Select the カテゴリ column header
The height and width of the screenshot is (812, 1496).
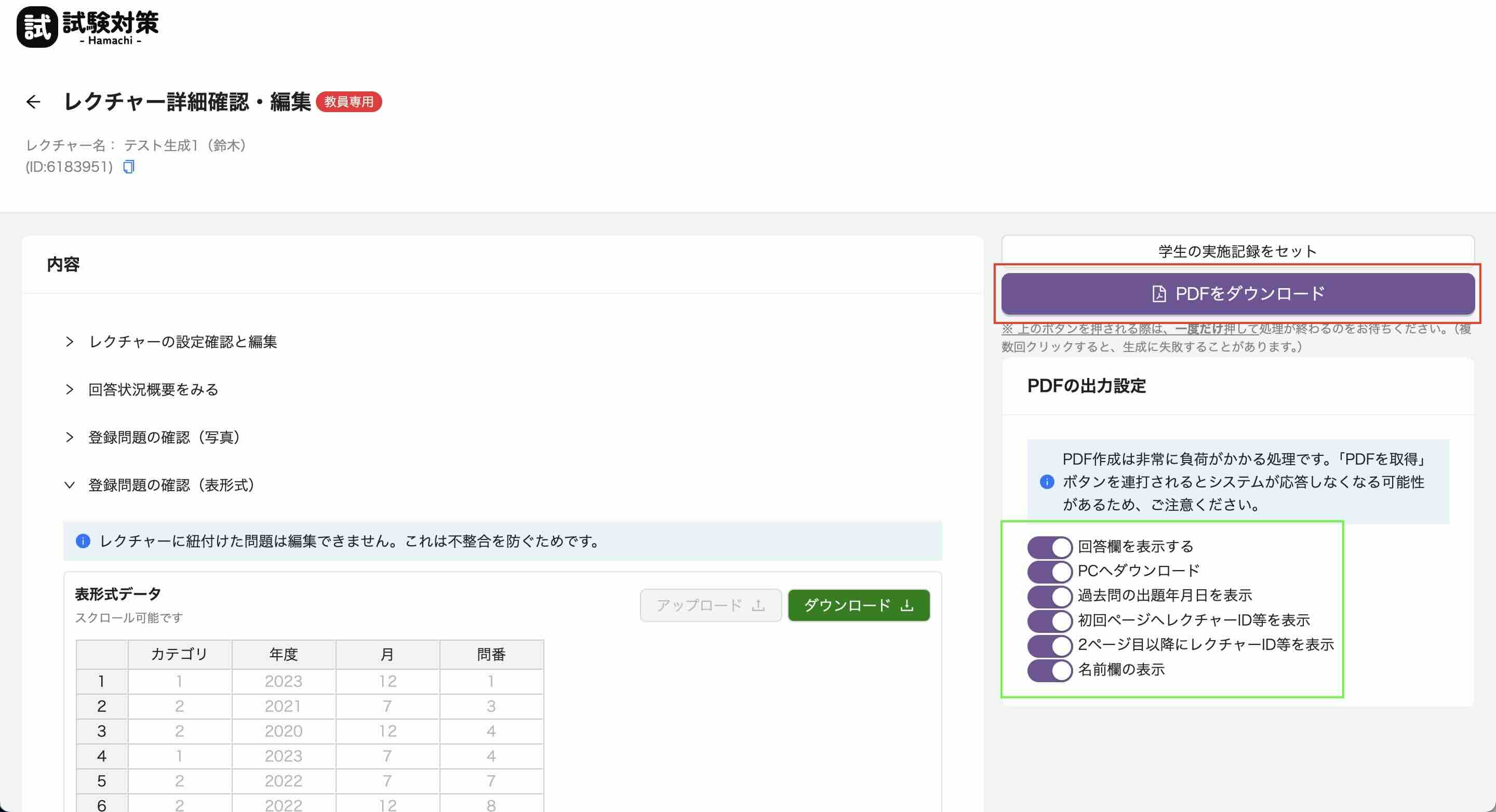(179, 655)
